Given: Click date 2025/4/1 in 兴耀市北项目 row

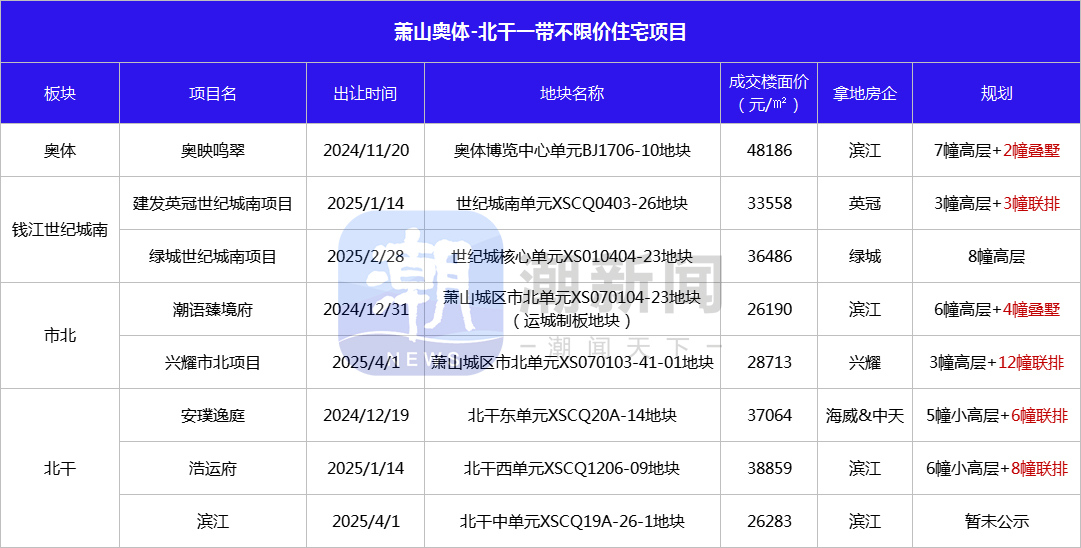Looking at the screenshot, I should (x=365, y=363).
